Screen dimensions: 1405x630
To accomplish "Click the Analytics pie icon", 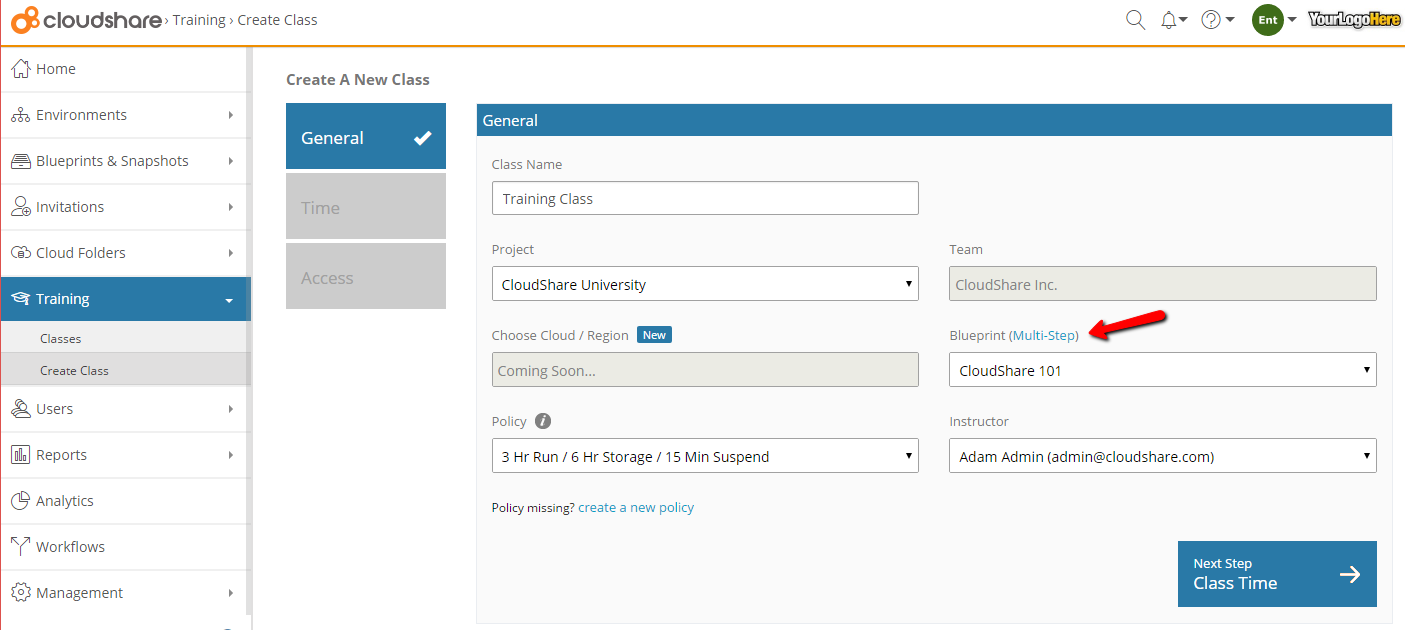I will click(x=20, y=501).
